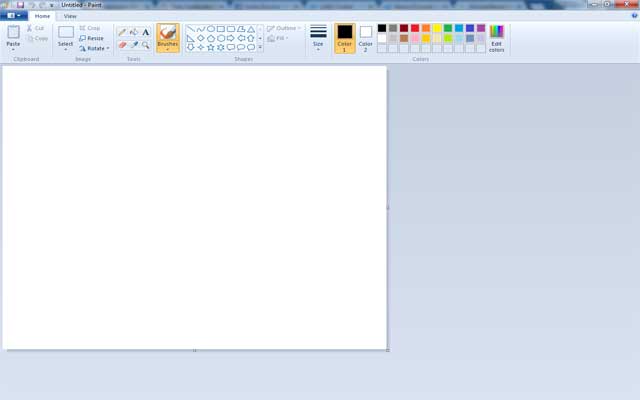Activate Color 1 foreground selector
The height and width of the screenshot is (400, 640).
coord(344,38)
